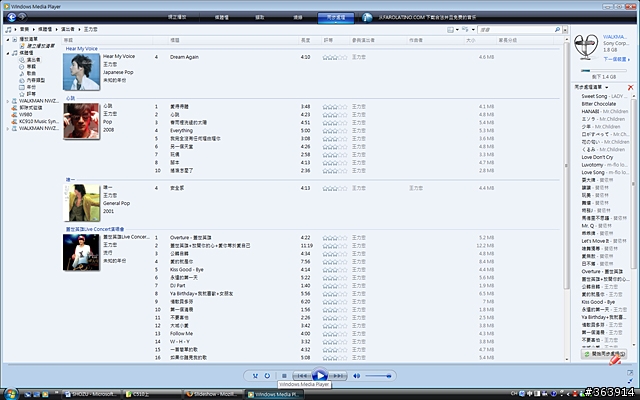Click the 下一個裝置 next device link
Screen dimensions: 640x400
click(x=616, y=59)
